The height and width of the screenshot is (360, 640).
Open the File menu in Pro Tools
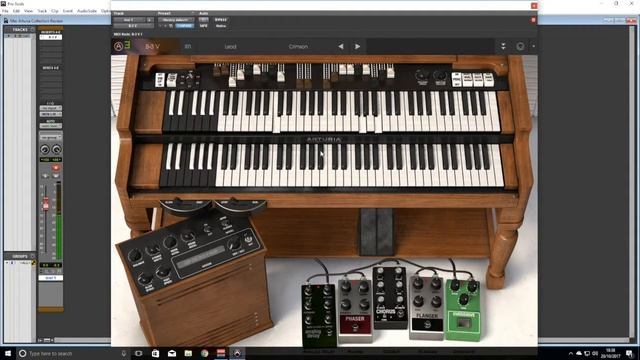coord(5,11)
